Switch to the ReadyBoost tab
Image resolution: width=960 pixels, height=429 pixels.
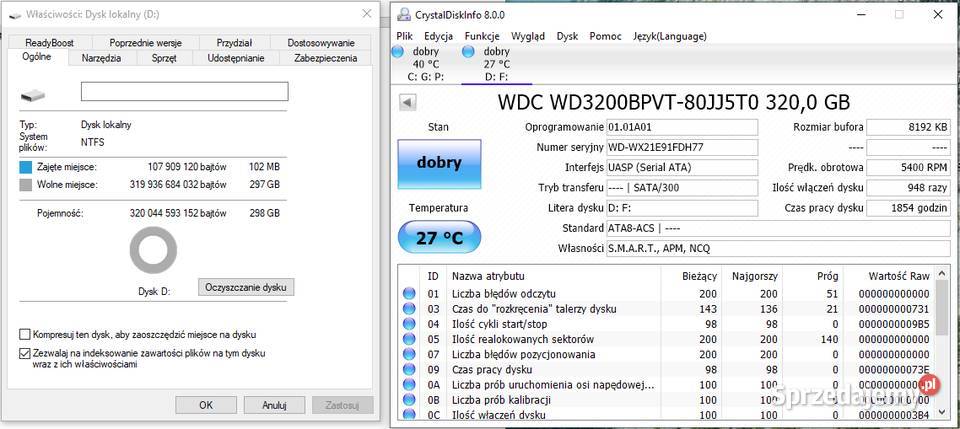50,43
